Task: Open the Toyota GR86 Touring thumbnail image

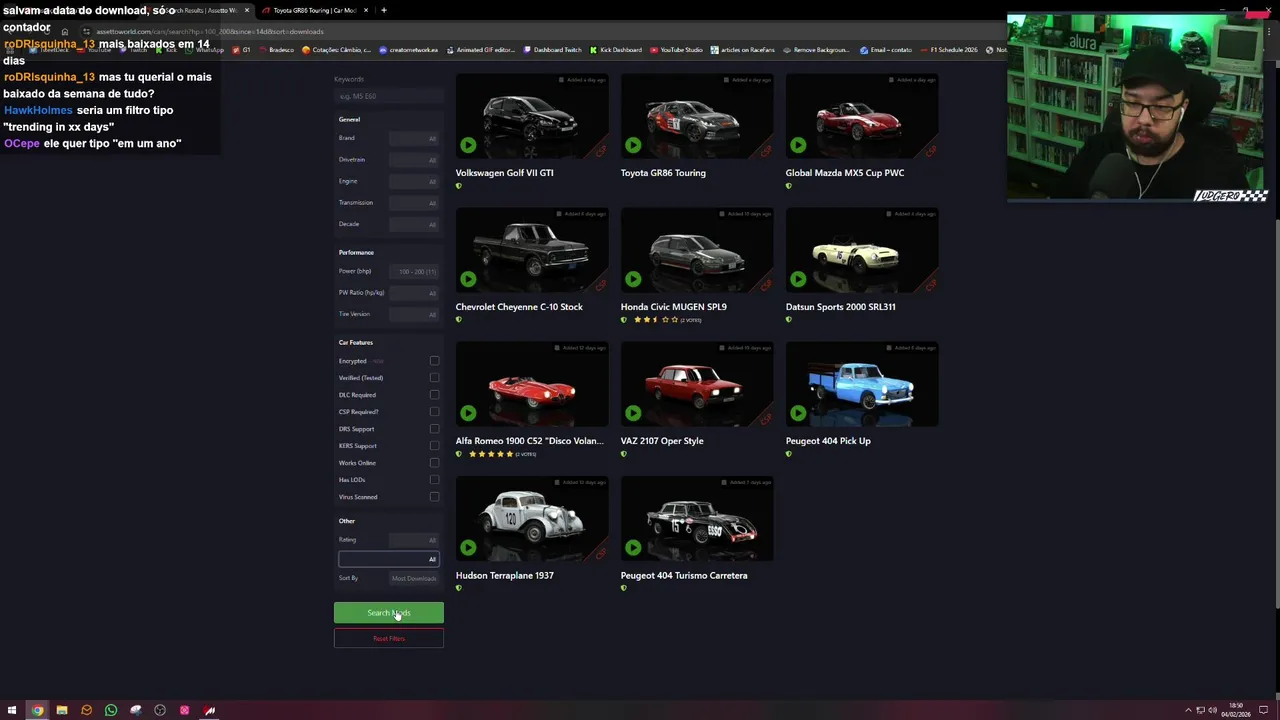Action: click(697, 117)
